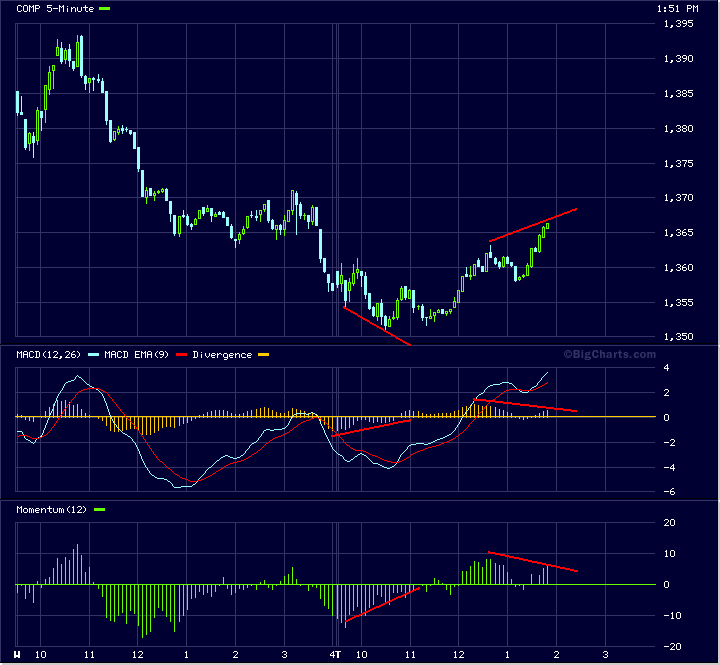The width and height of the screenshot is (720, 665).
Task: Click the red trendline above latest price candles
Action: (533, 225)
